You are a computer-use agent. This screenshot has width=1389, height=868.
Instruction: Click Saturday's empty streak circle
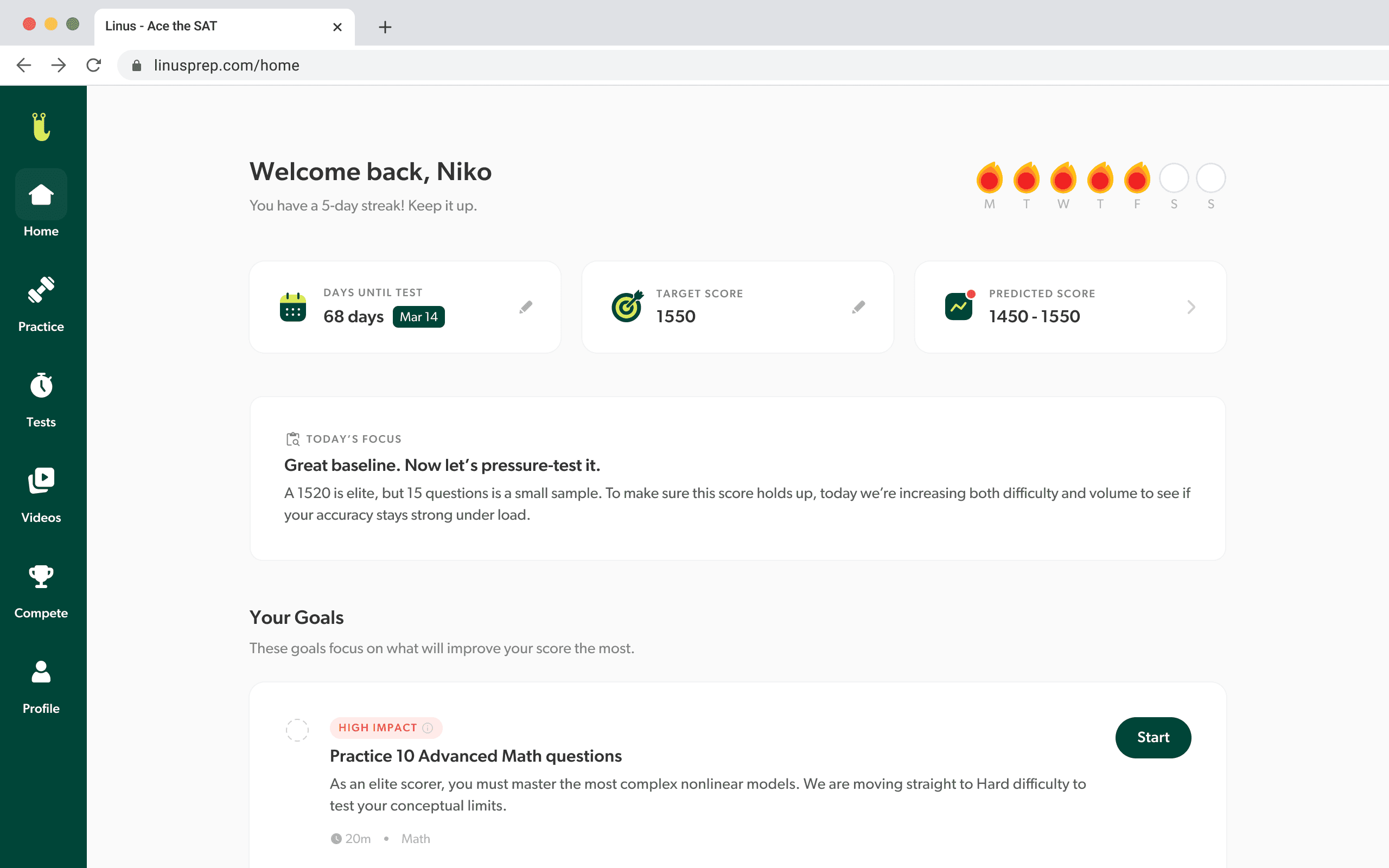[x=1174, y=178]
